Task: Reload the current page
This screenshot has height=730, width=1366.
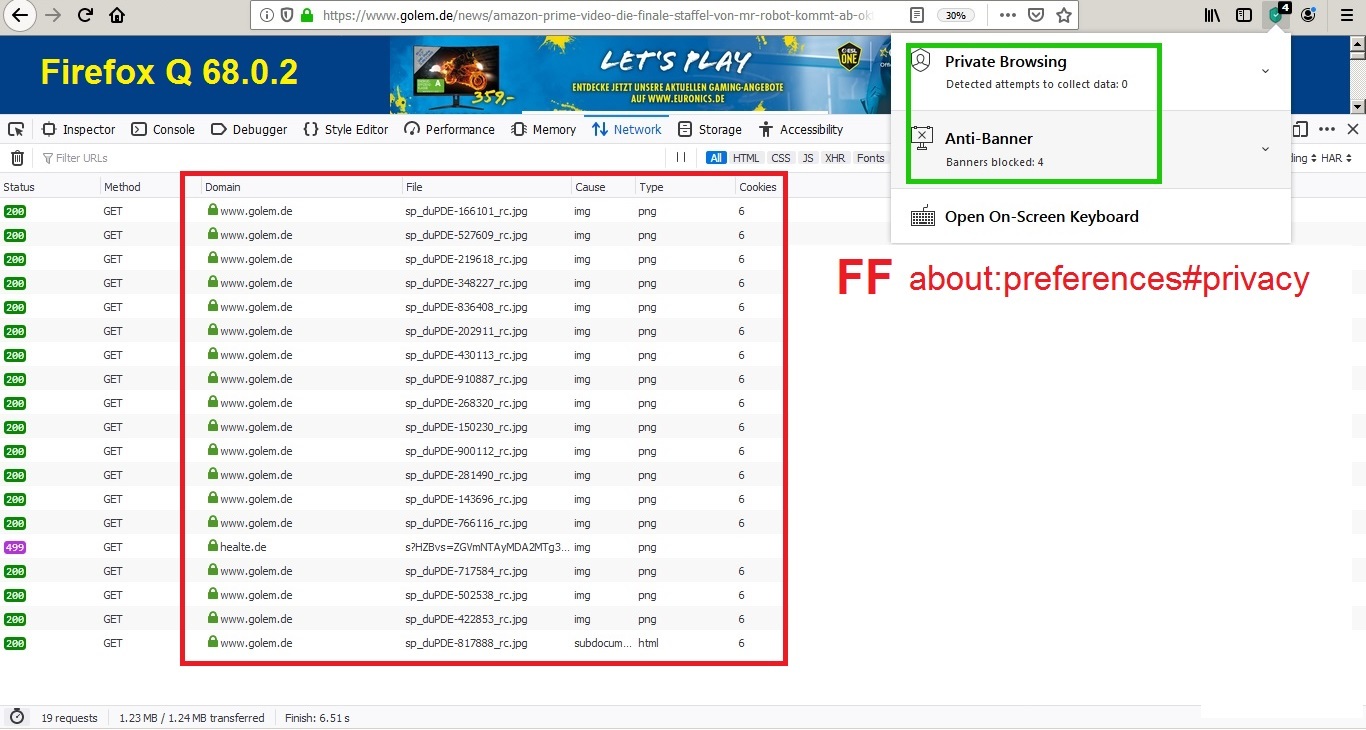Action: point(86,15)
